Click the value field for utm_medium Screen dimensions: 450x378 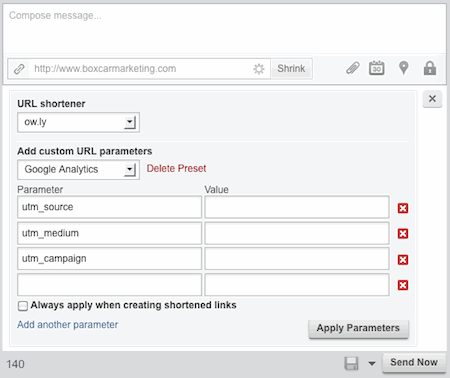coord(297,233)
